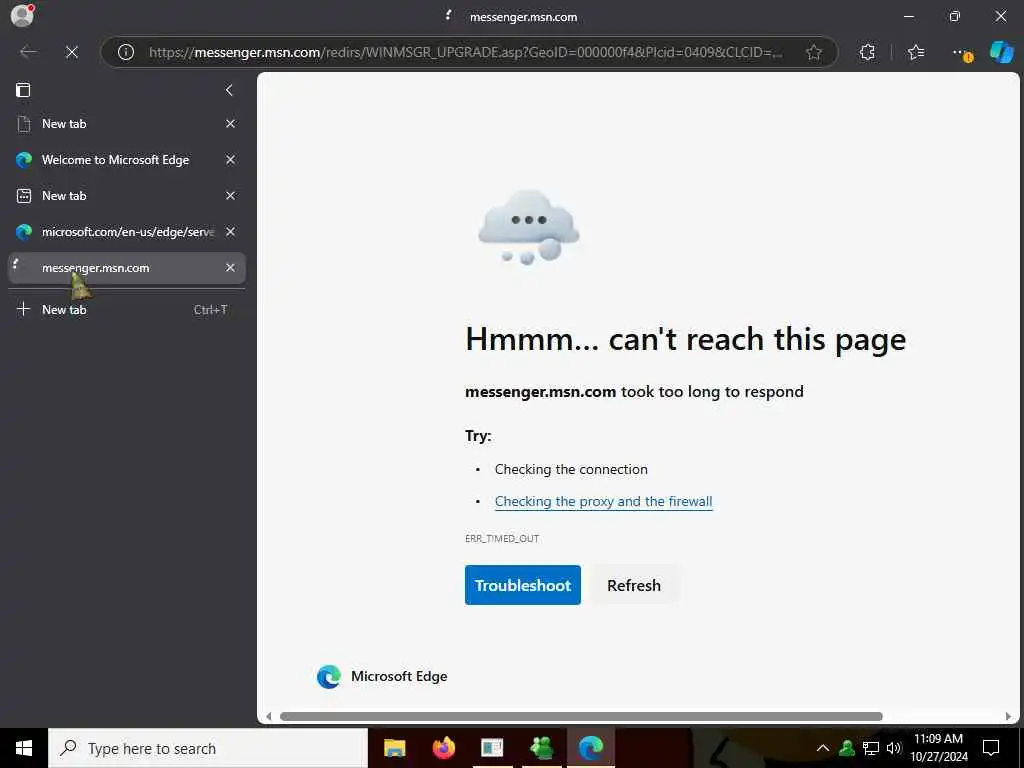Viewport: 1024px width, 768px height.
Task: Open network status tray icon
Action: coord(871,748)
